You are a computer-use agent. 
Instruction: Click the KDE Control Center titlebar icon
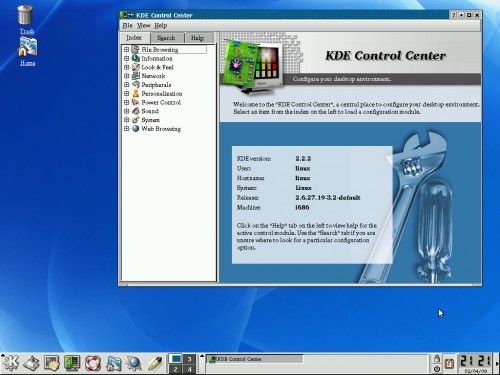point(123,15)
